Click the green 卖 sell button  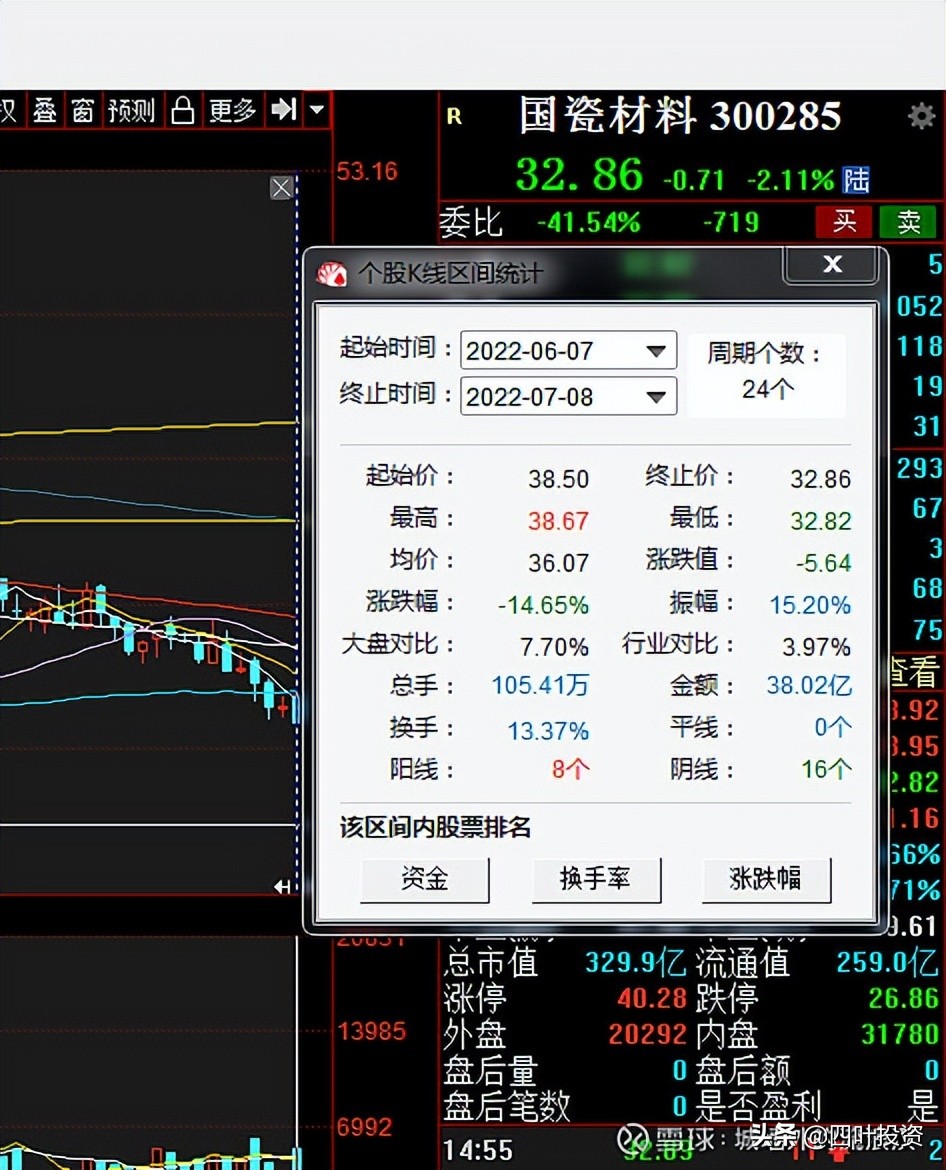coord(908,222)
